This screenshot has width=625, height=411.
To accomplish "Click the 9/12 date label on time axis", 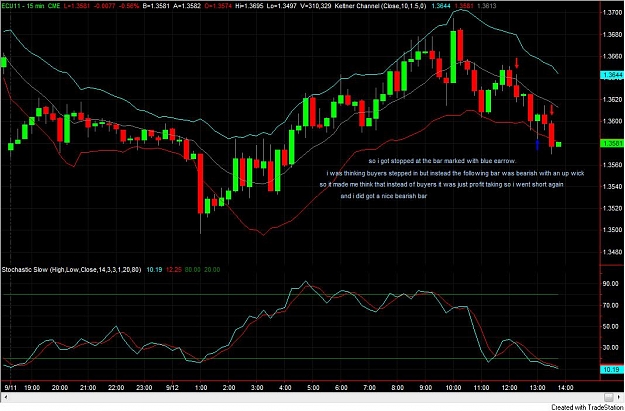I will (172, 387).
